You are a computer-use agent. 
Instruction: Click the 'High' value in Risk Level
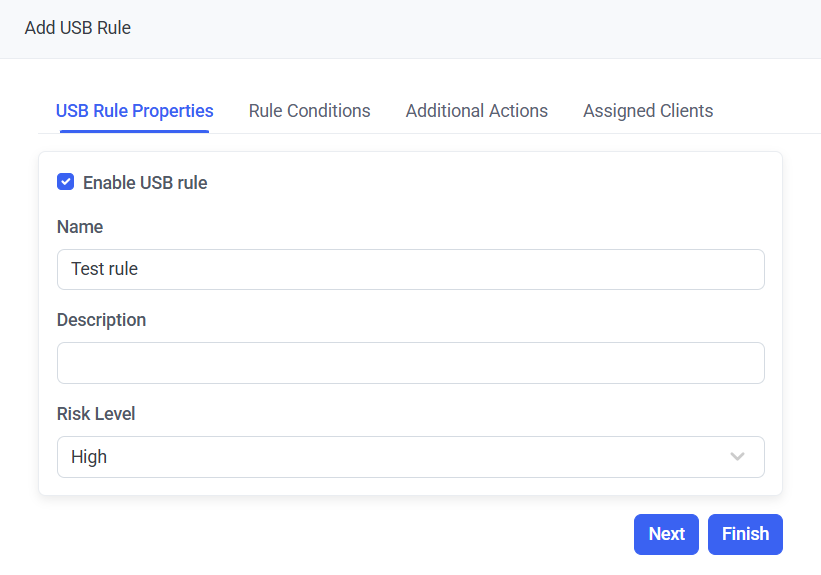(89, 457)
